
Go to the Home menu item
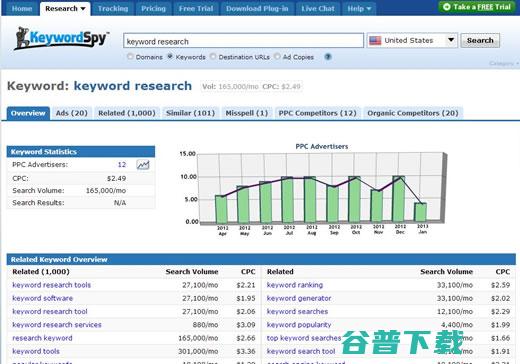22,9
